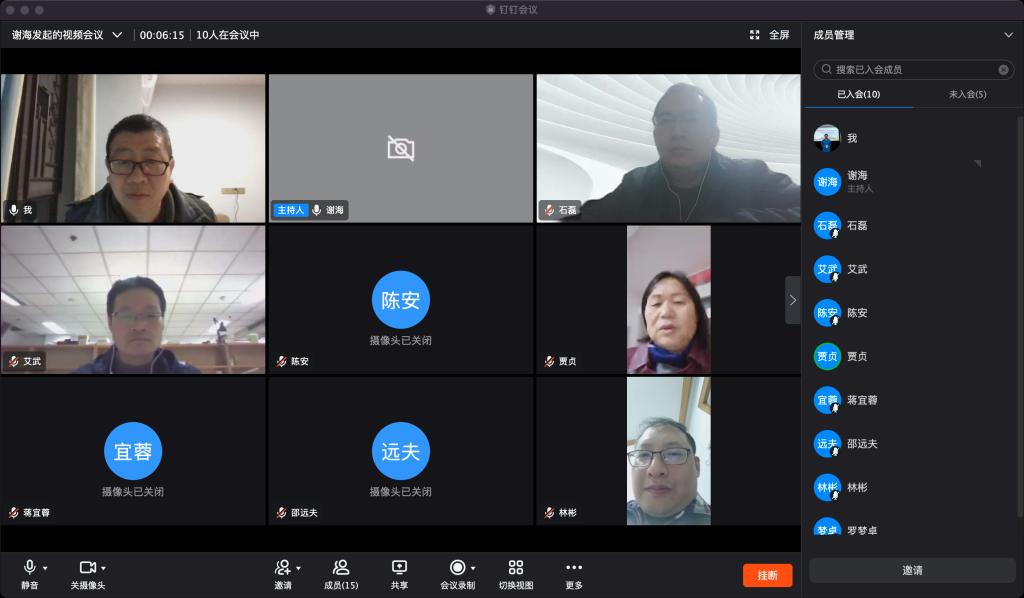Expand the meeting title dropdown chevron
1024x598 pixels.
117,35
